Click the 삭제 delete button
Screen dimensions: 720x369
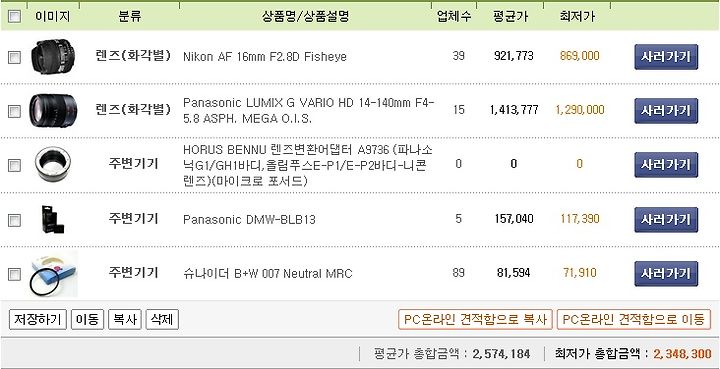162,319
